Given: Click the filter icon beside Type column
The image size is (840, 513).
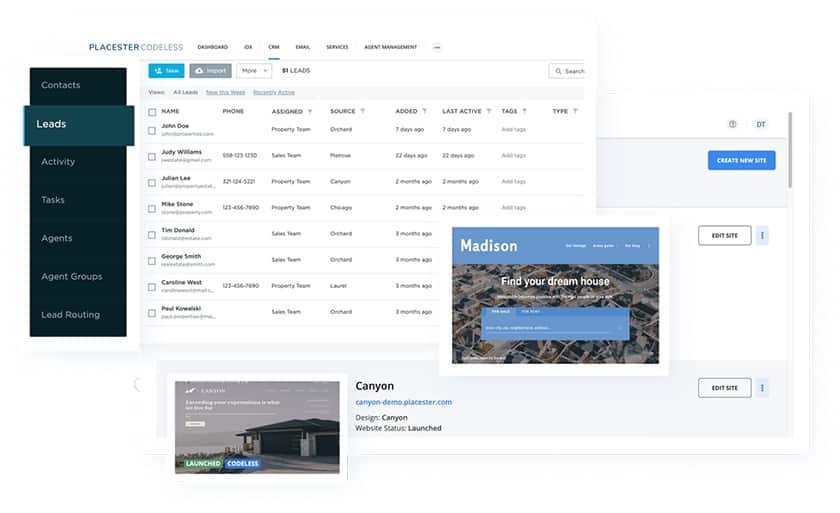Looking at the screenshot, I should click(575, 111).
